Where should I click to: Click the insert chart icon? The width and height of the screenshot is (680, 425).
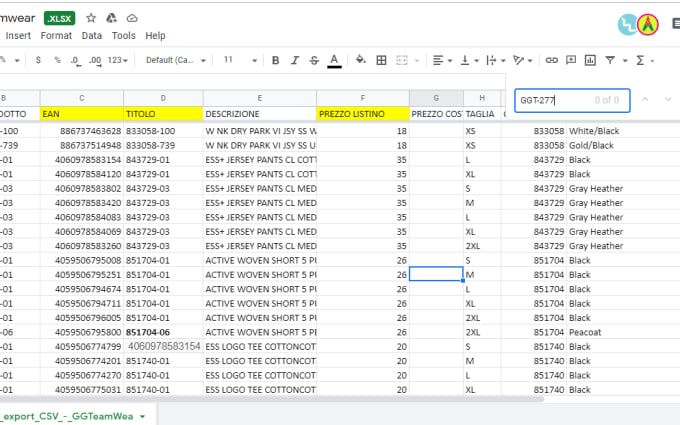591,60
